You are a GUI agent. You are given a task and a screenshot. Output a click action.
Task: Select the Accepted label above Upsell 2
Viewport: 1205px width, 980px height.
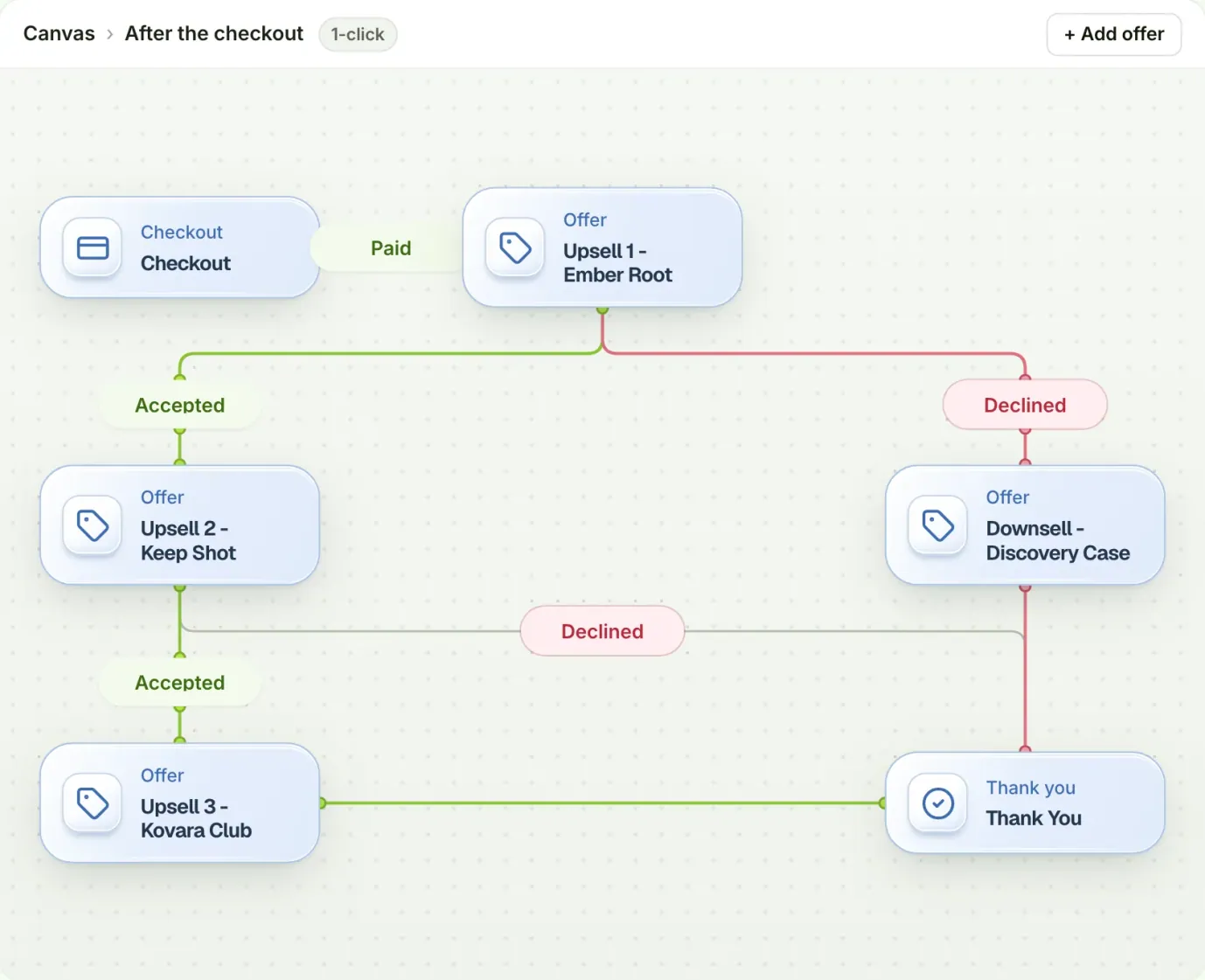click(180, 405)
